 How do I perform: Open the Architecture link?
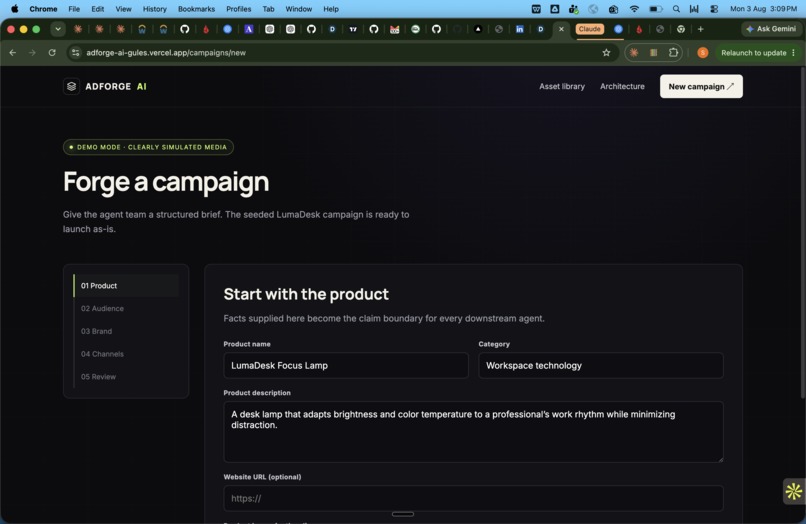[x=622, y=86]
